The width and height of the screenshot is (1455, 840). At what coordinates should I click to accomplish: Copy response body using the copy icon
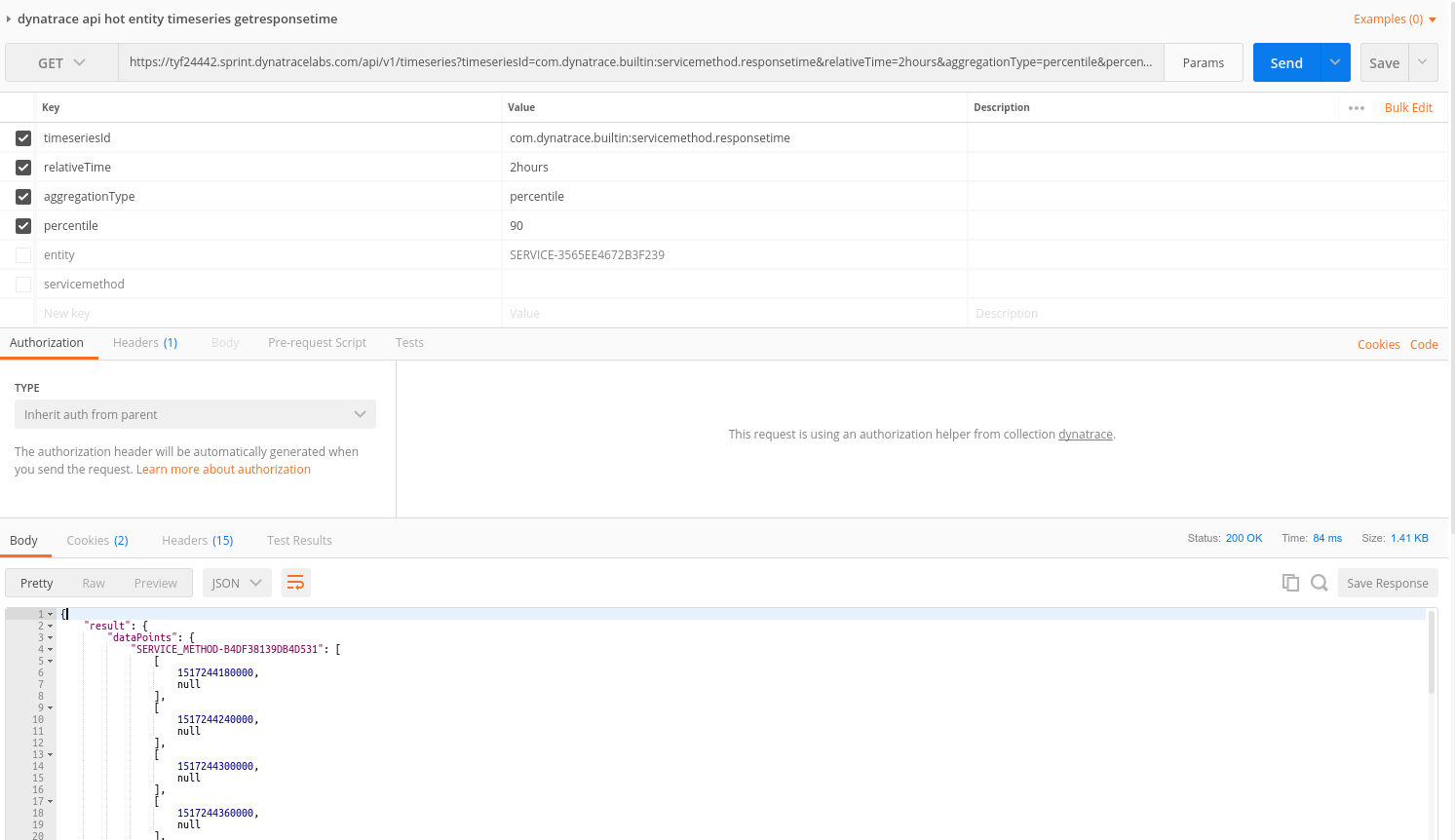pos(1290,583)
